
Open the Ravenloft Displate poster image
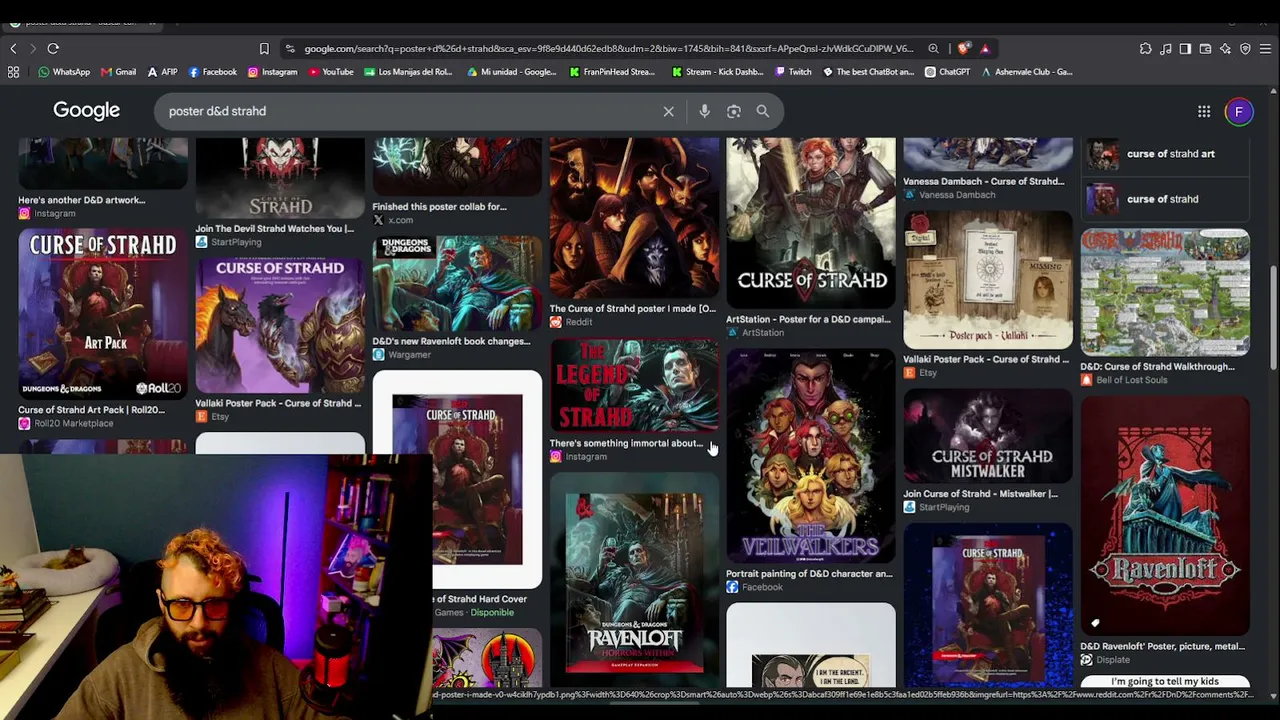pyautogui.click(x=1165, y=516)
